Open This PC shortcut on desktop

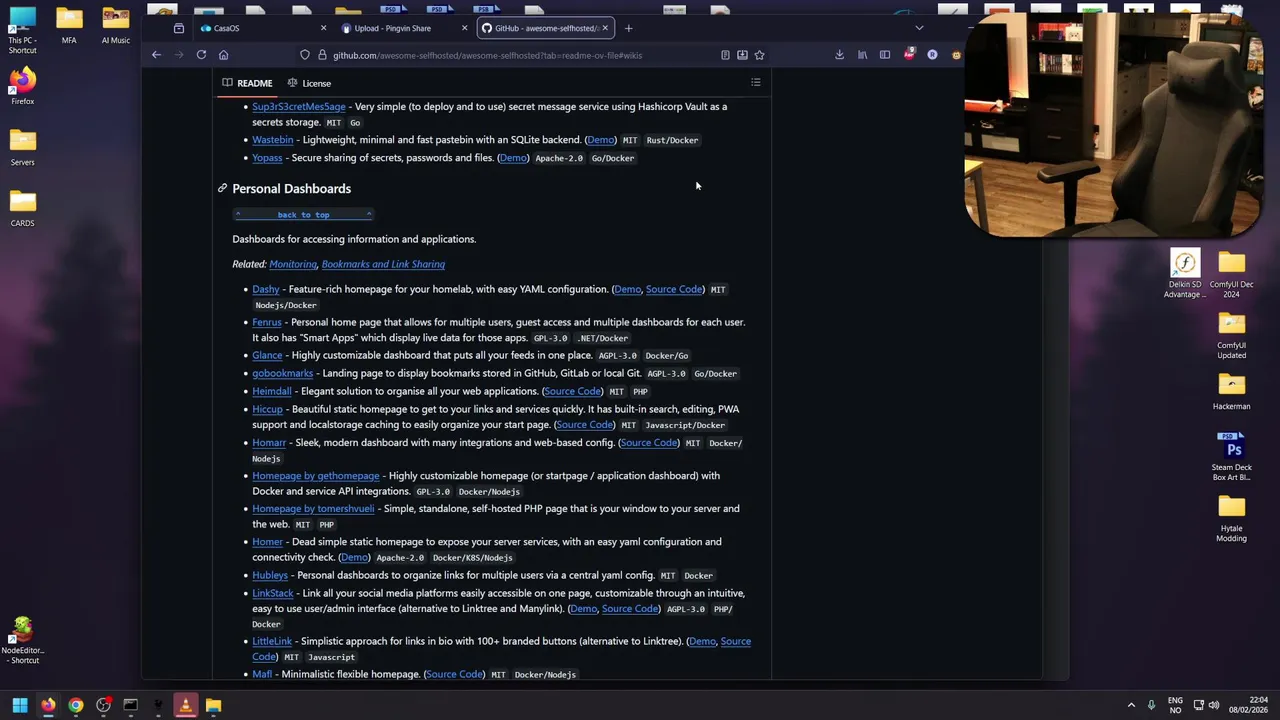[x=22, y=30]
